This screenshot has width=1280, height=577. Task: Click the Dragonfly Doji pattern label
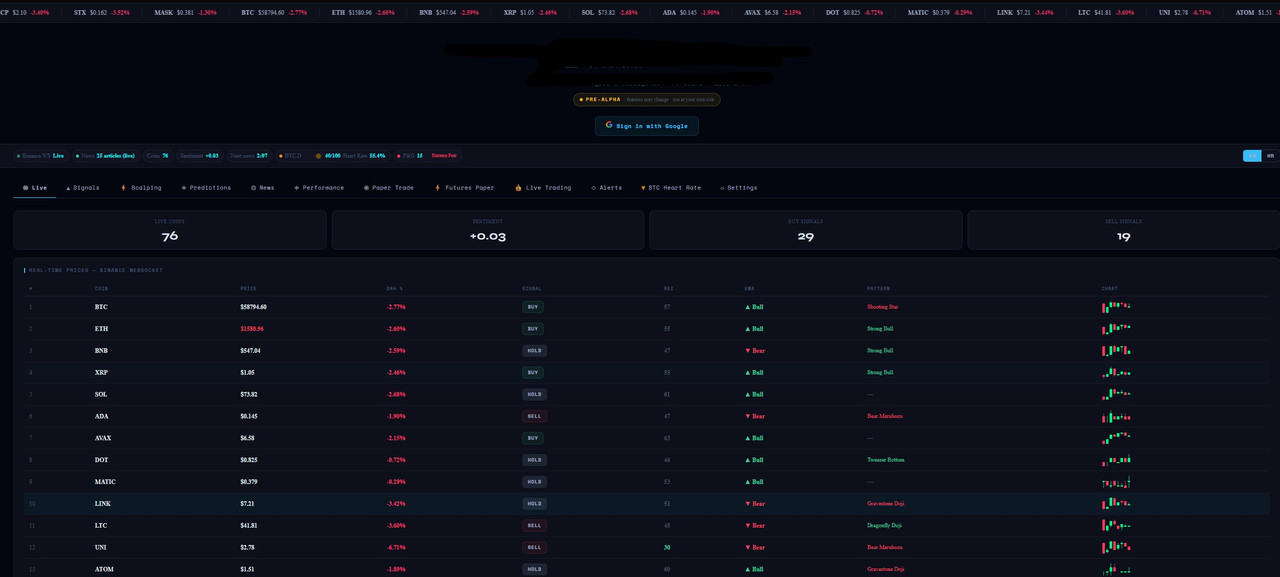point(884,526)
